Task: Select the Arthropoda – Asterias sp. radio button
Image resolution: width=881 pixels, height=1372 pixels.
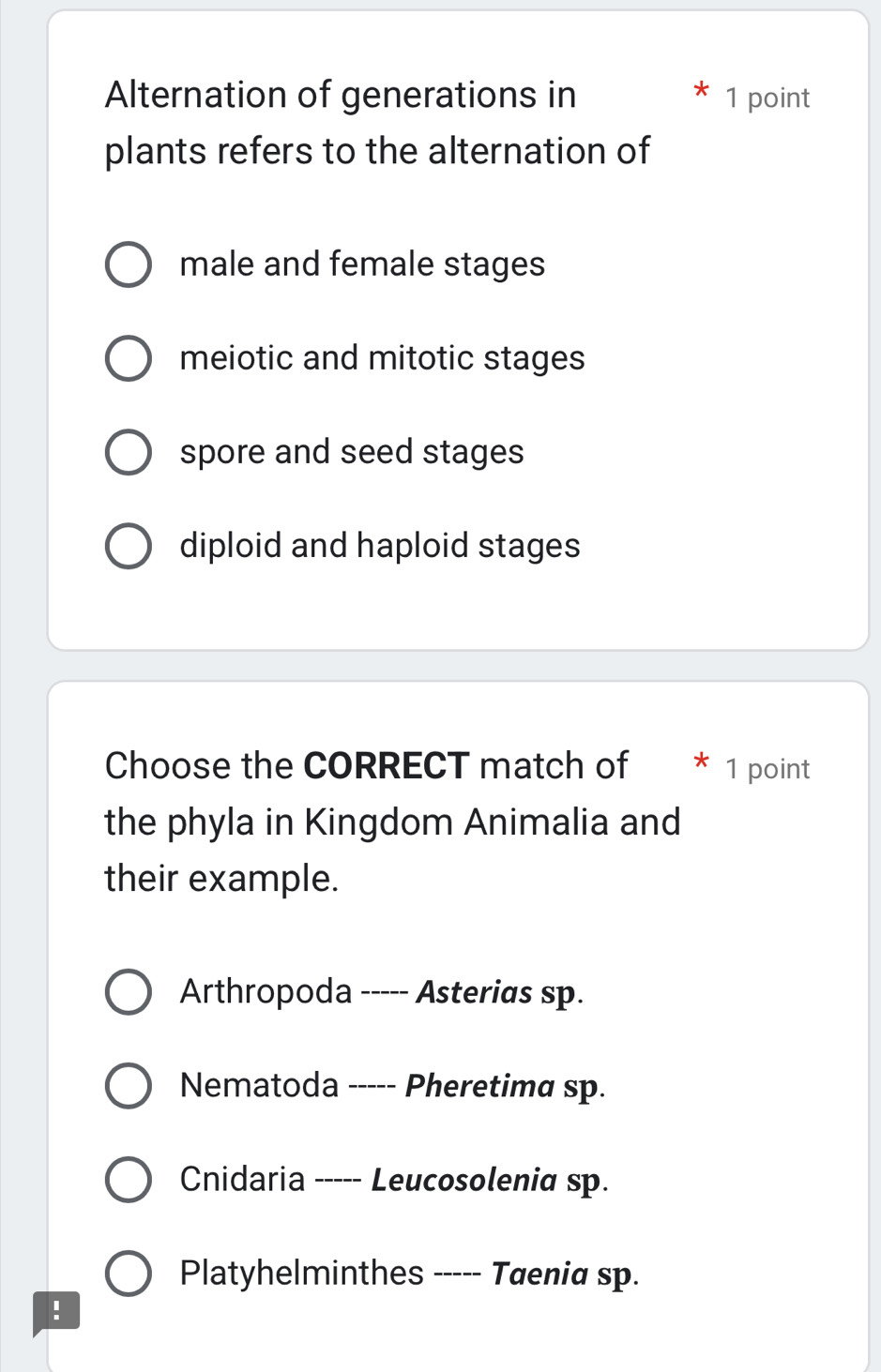Action: tap(128, 992)
